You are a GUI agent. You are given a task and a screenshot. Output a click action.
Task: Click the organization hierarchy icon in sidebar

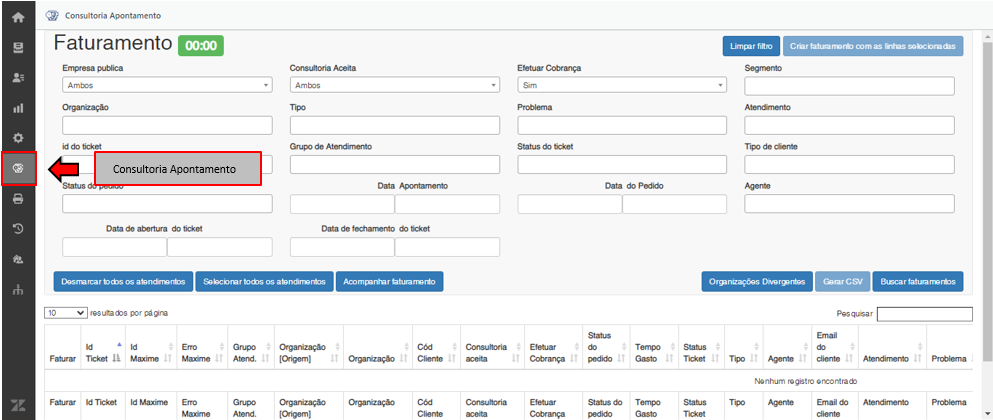[18, 291]
